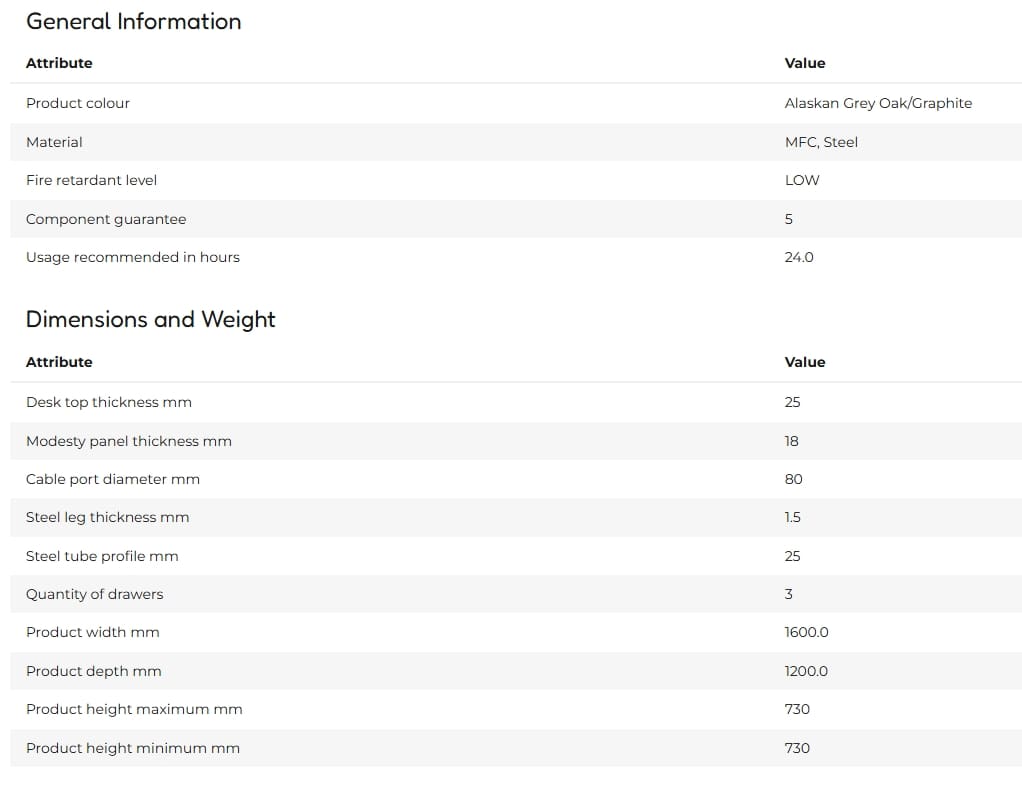Click the Material attribute label

point(54,142)
